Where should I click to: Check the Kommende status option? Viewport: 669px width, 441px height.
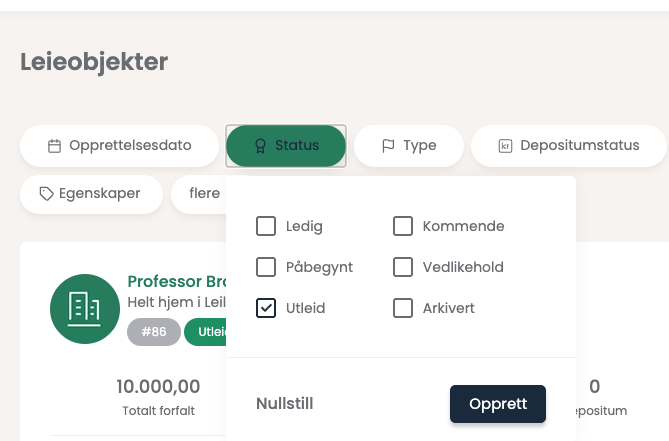pyautogui.click(x=403, y=226)
